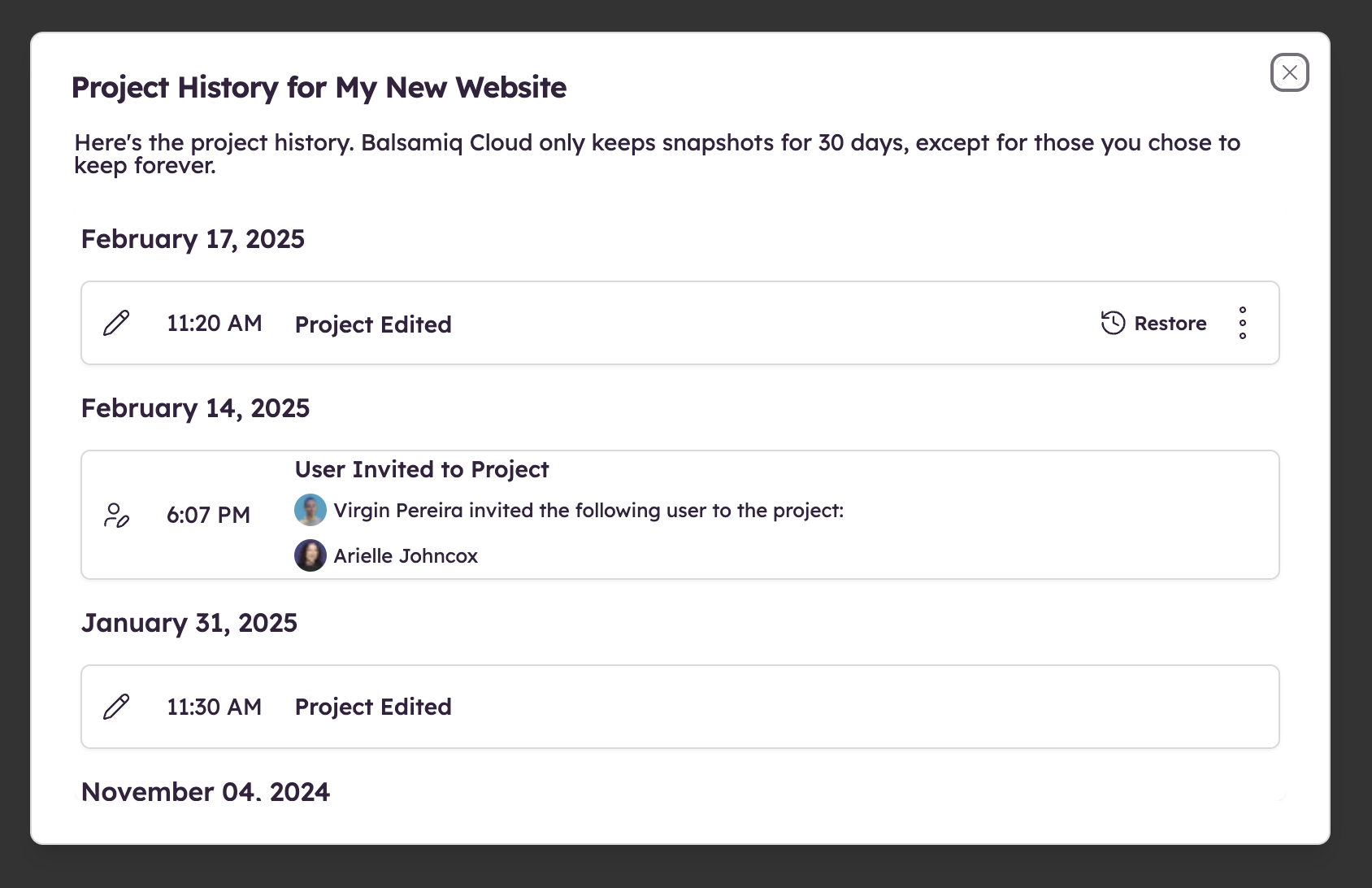Image resolution: width=1372 pixels, height=888 pixels.
Task: Click the user invited icon at 6:07 PM
Action: point(116,515)
